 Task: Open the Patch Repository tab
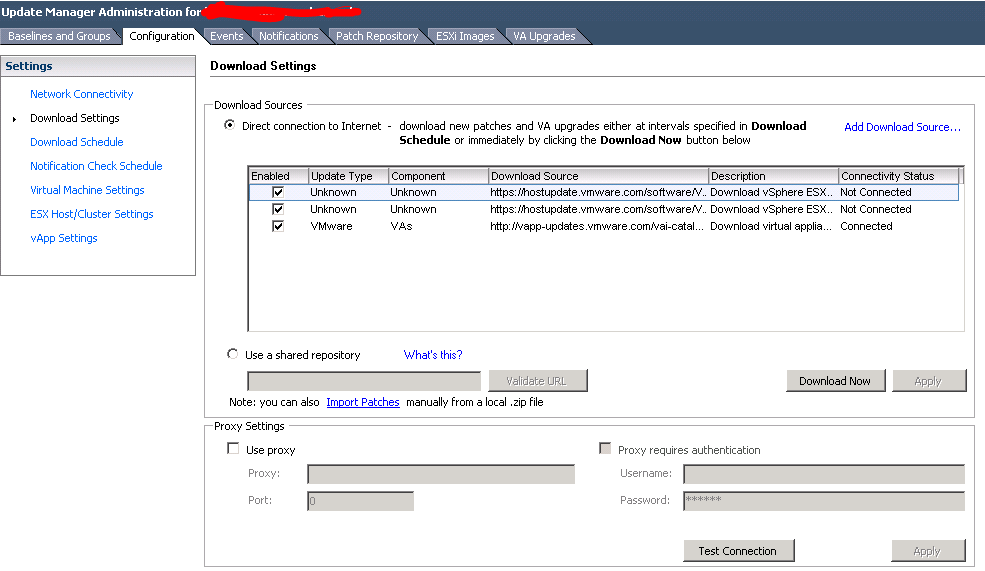376,36
